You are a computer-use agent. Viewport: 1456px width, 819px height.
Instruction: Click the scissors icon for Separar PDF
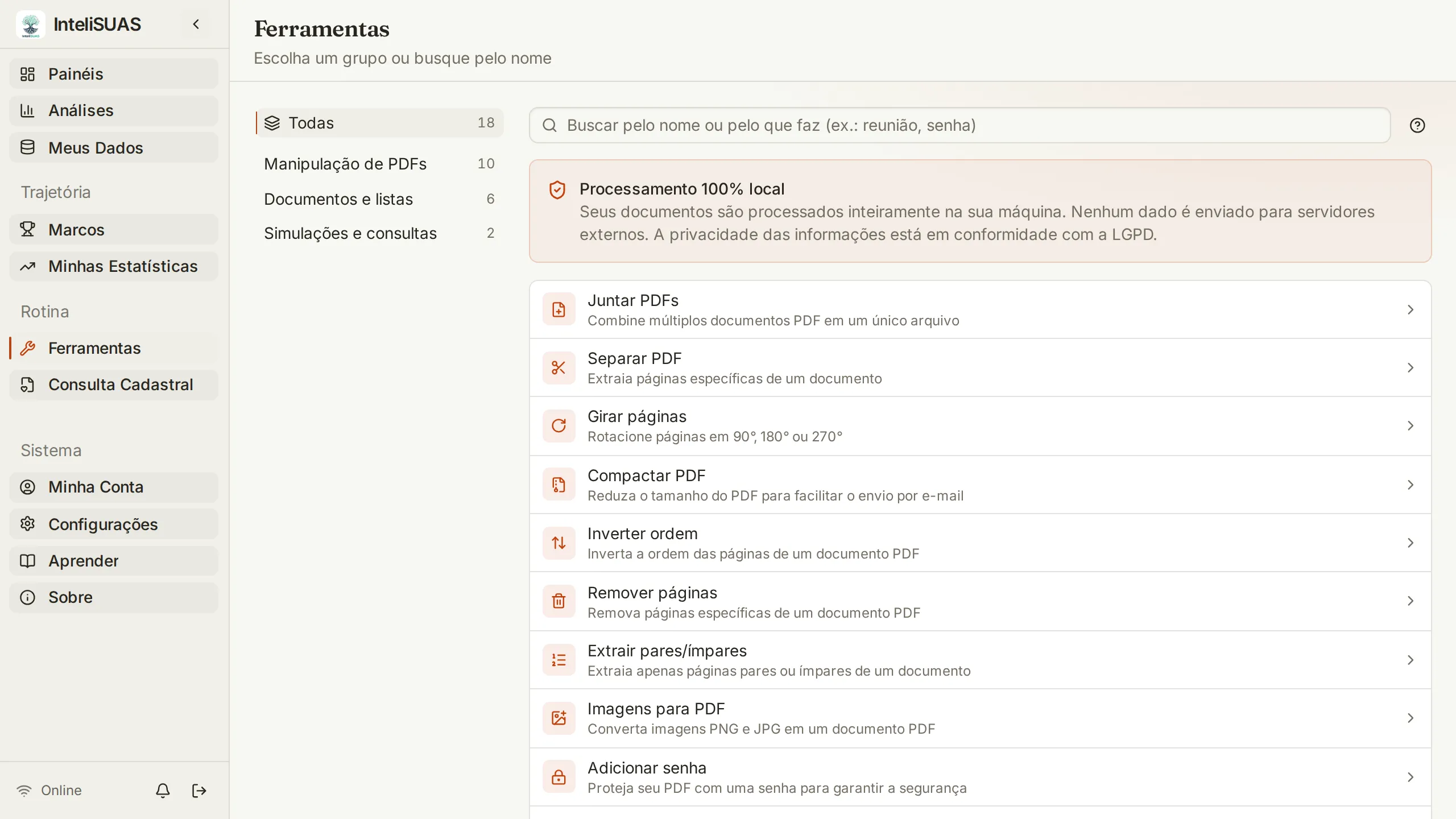coord(559,367)
